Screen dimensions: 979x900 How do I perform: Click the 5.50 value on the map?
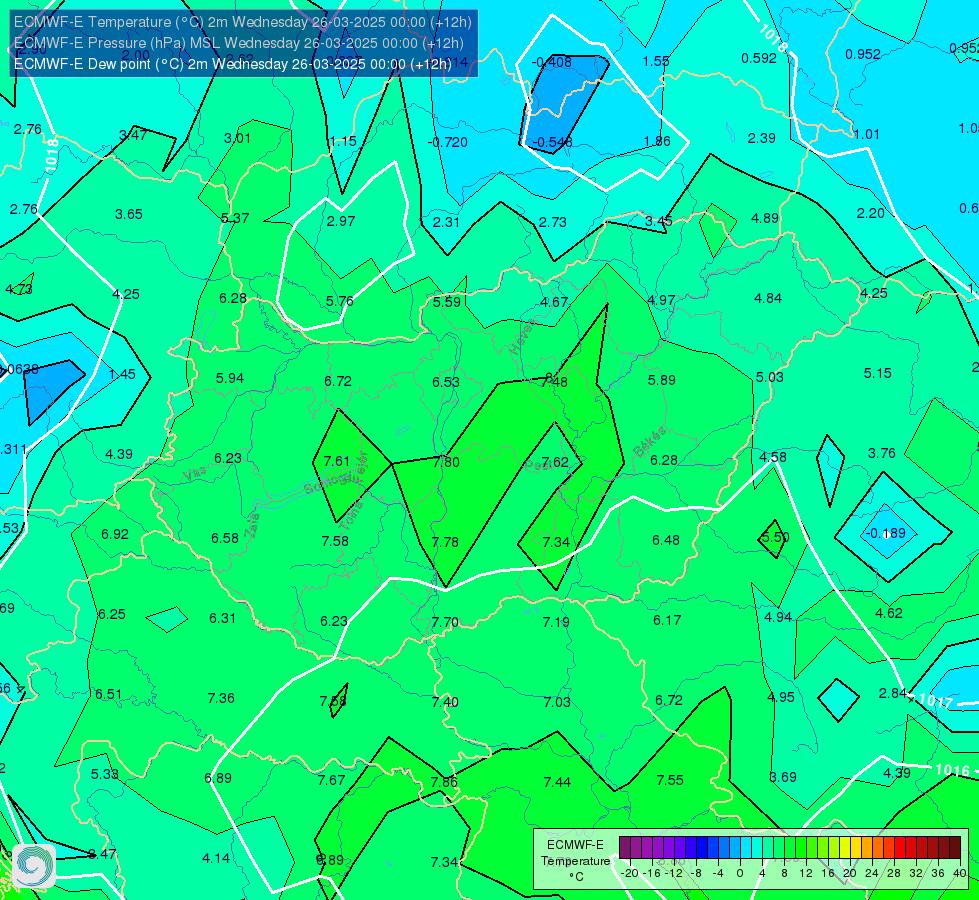pyautogui.click(x=775, y=537)
